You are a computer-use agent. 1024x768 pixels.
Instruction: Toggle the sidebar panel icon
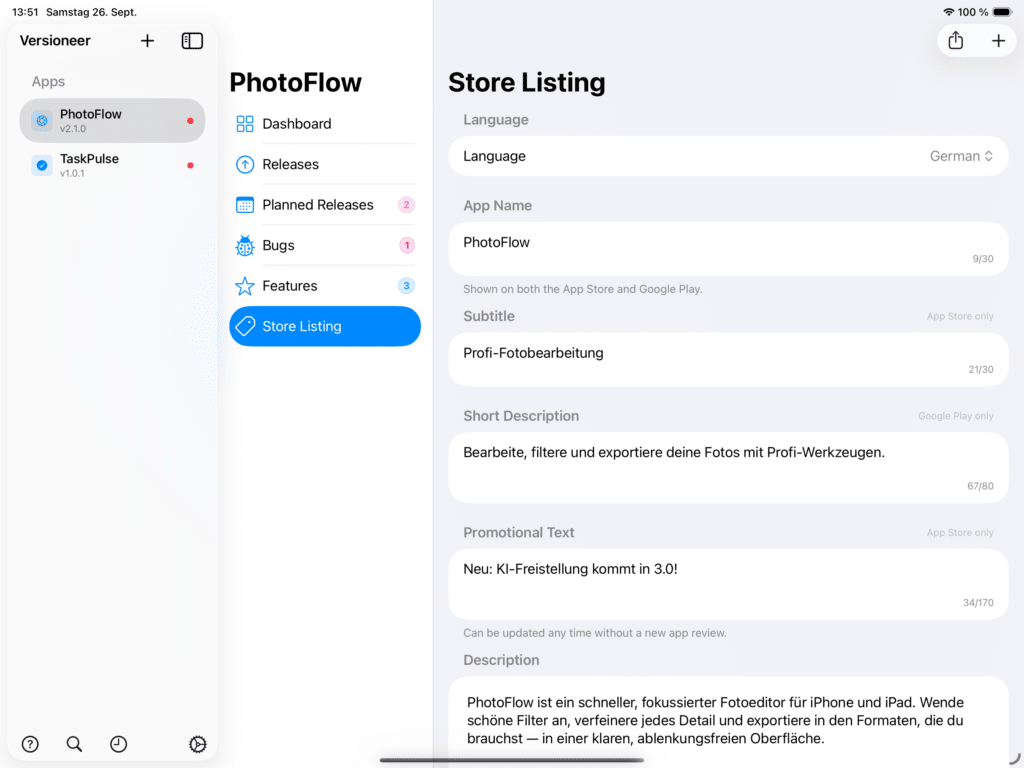point(192,40)
